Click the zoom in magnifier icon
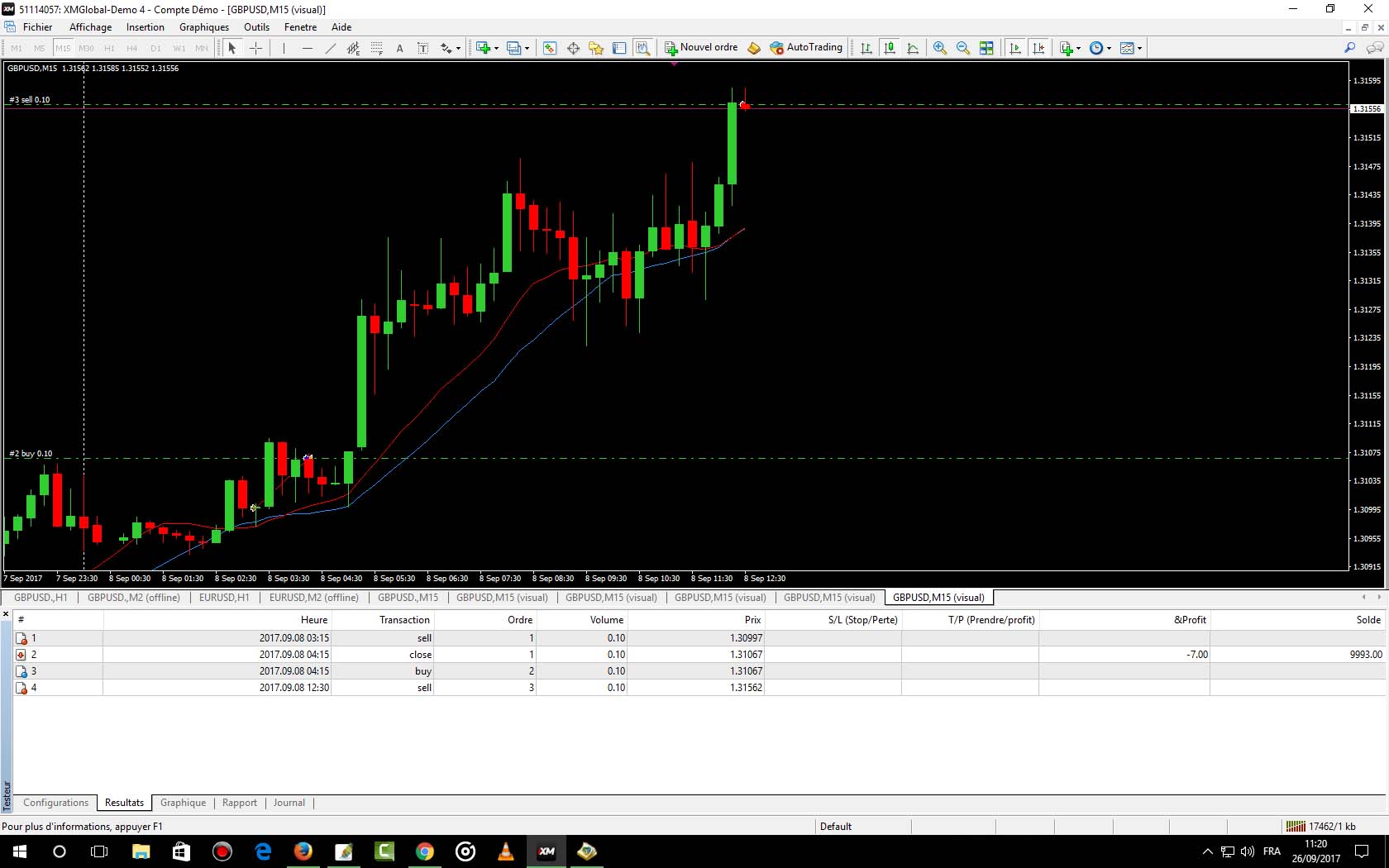 click(x=939, y=48)
